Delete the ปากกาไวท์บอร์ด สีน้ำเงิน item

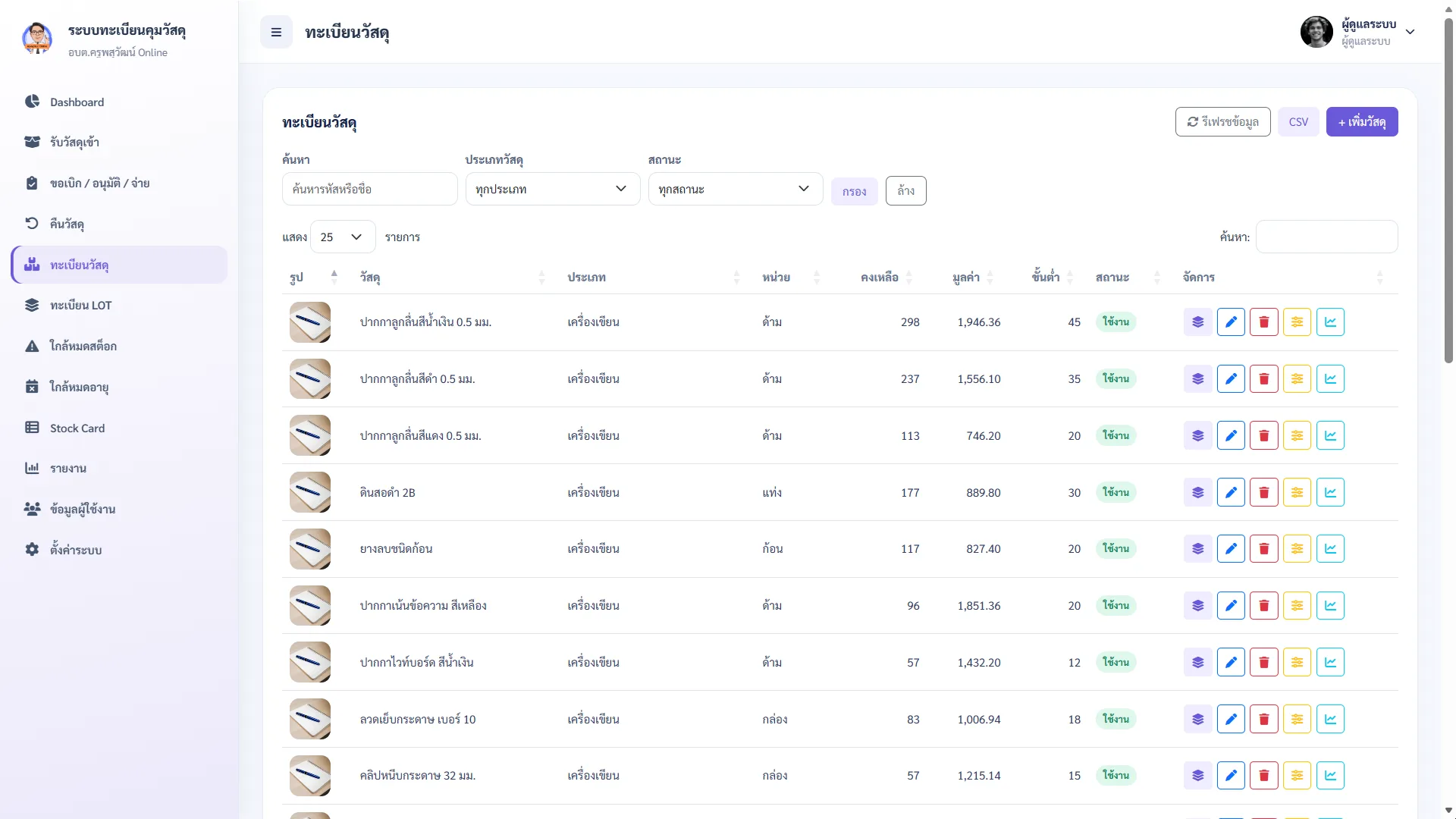click(1263, 662)
